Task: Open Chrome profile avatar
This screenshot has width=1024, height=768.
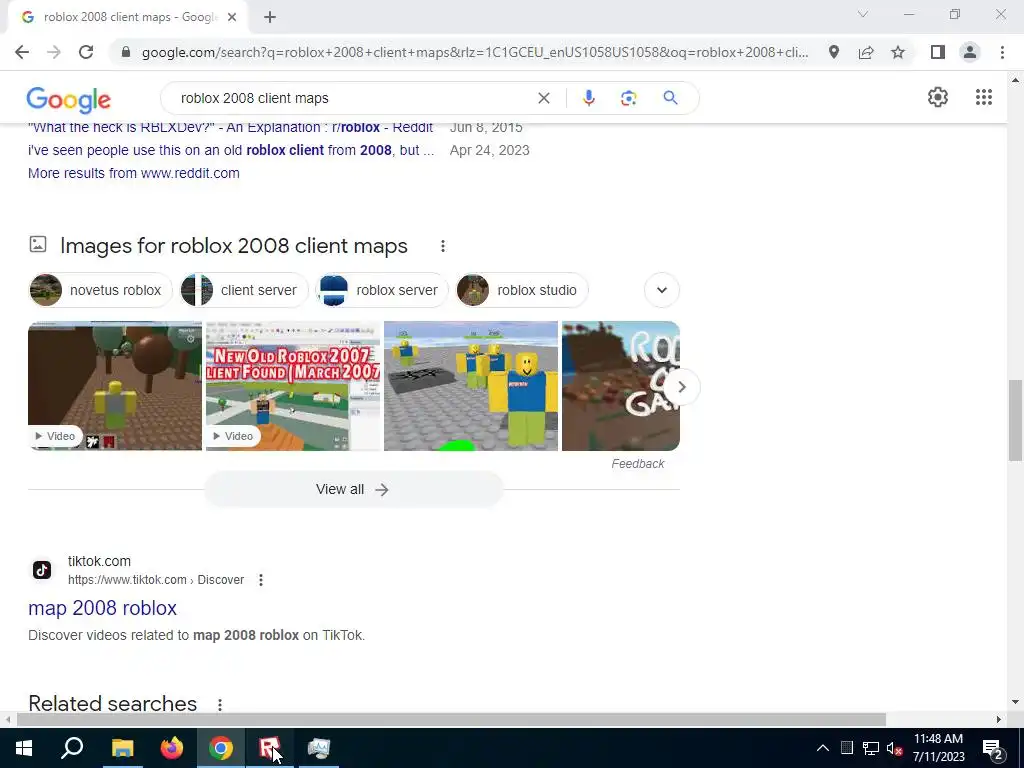Action: [x=970, y=52]
